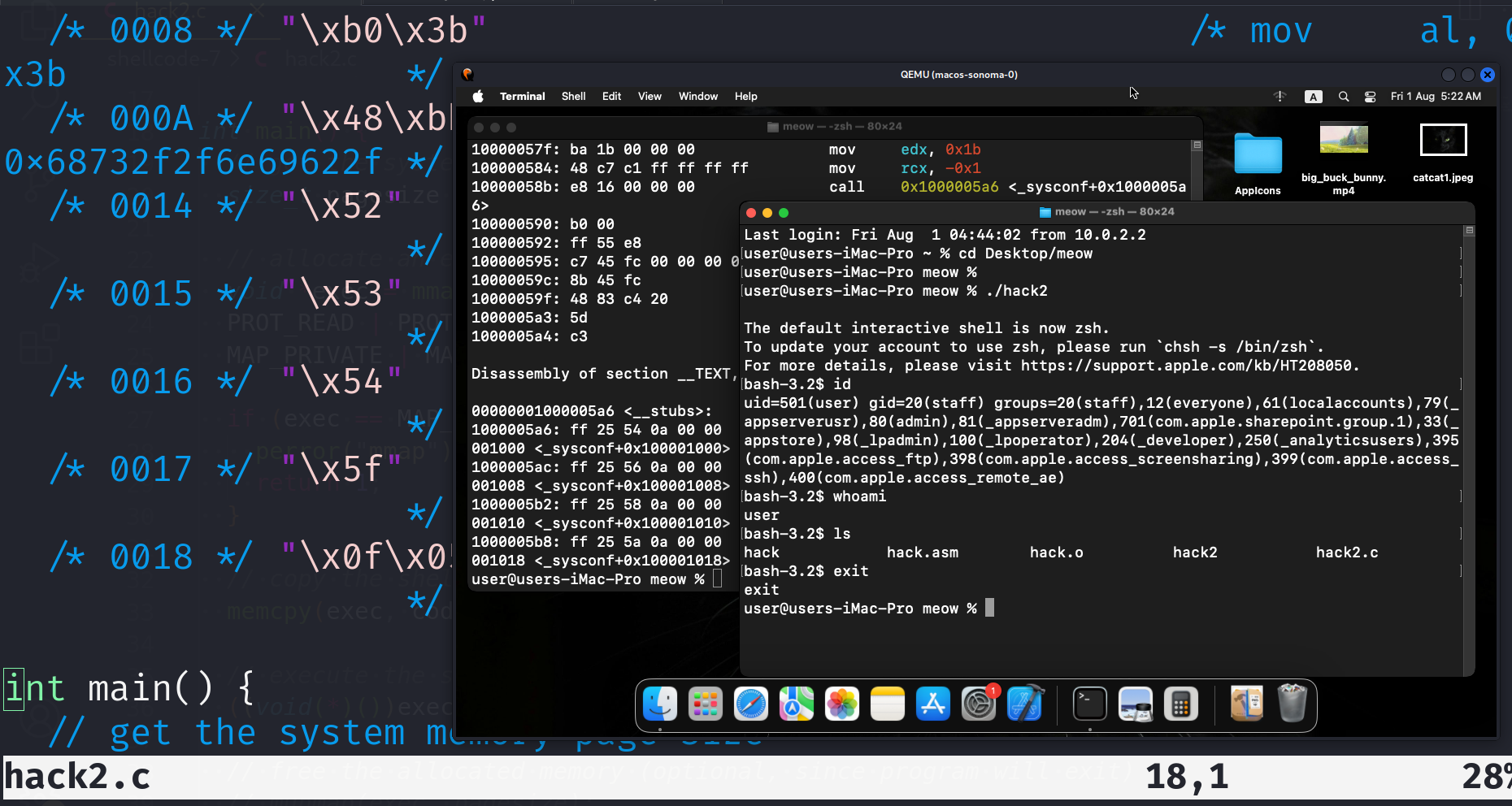The width and height of the screenshot is (1512, 806).
Task: Click the QEMU (macos-sonoma-0) window title
Action: coord(958,75)
